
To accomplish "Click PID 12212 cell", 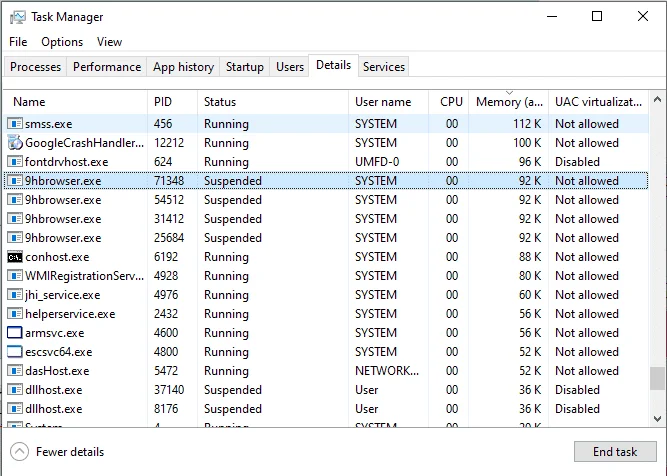I will coord(169,143).
